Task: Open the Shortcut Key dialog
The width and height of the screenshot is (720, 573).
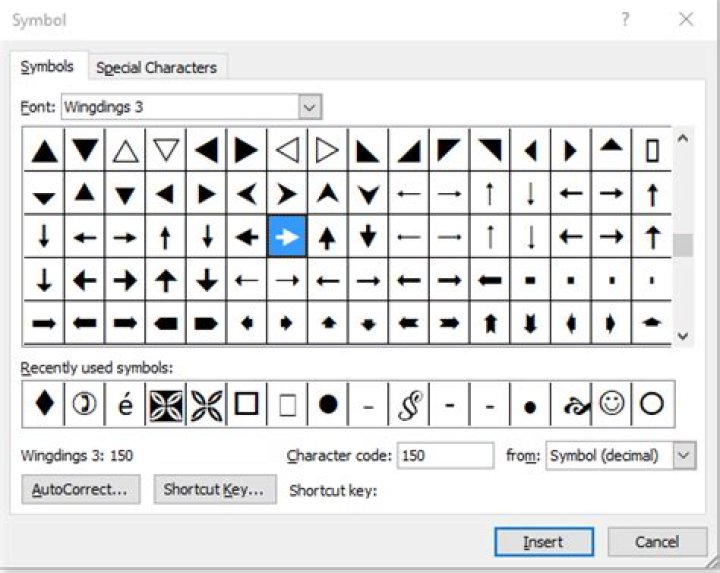Action: click(215, 489)
